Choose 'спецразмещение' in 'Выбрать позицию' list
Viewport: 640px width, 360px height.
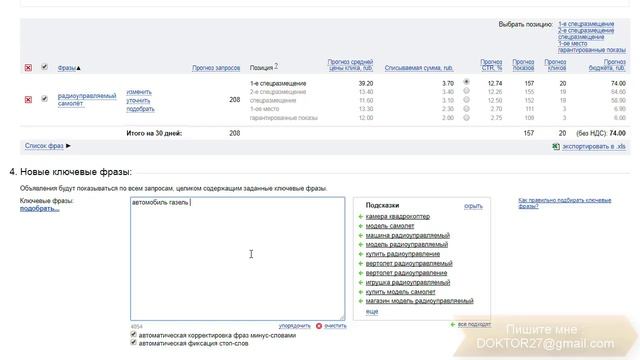click(581, 37)
